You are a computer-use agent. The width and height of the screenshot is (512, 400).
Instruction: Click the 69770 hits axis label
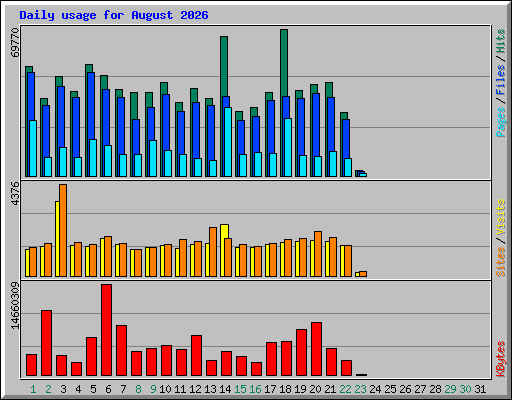tap(15, 42)
